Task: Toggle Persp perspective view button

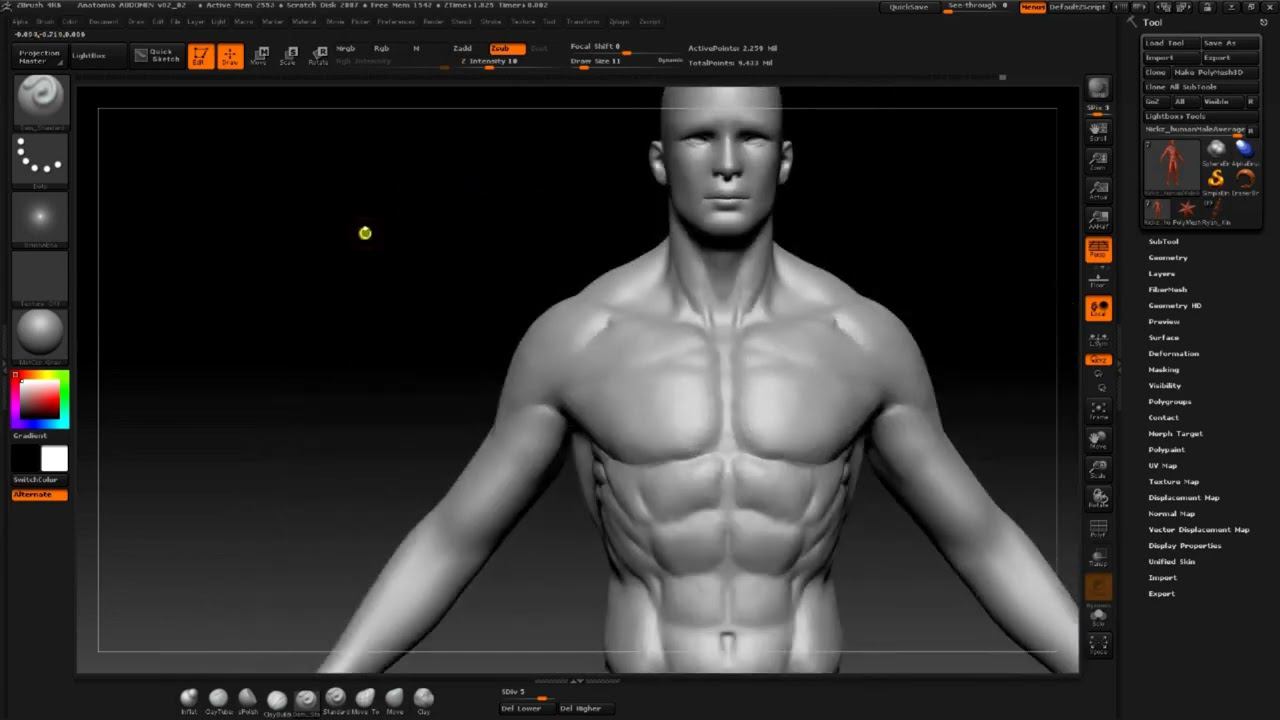Action: [x=1098, y=250]
